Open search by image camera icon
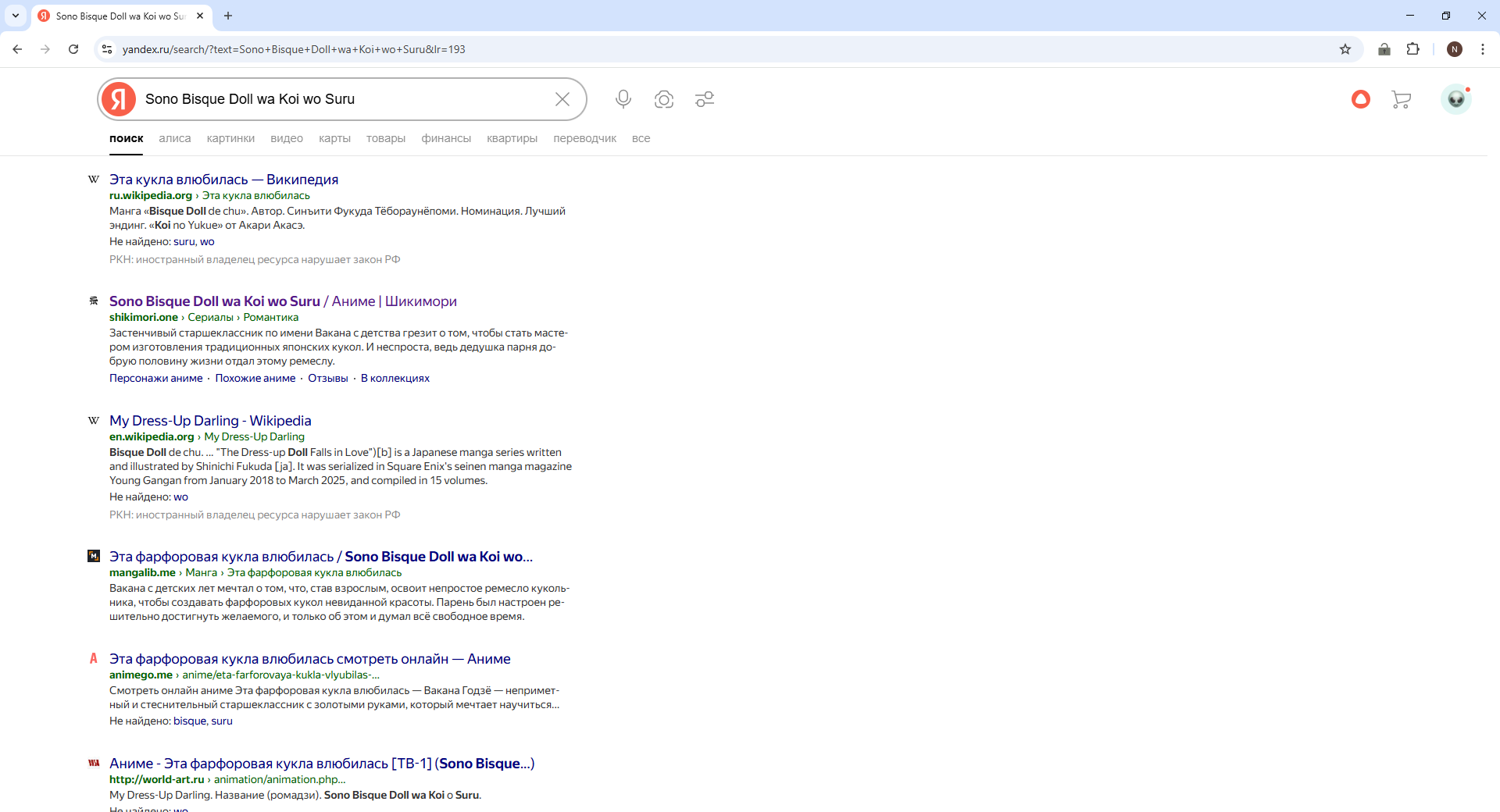Viewport: 1500px width, 812px height. tap(664, 99)
